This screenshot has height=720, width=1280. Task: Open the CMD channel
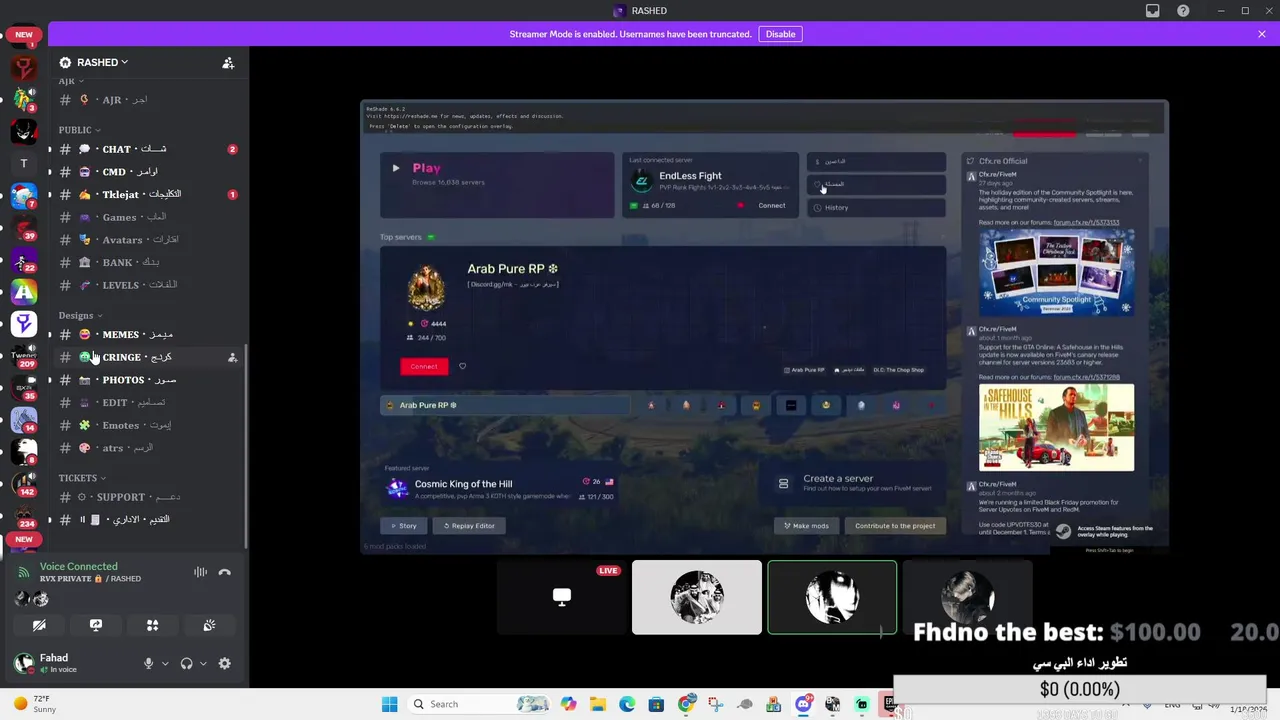click(x=147, y=172)
